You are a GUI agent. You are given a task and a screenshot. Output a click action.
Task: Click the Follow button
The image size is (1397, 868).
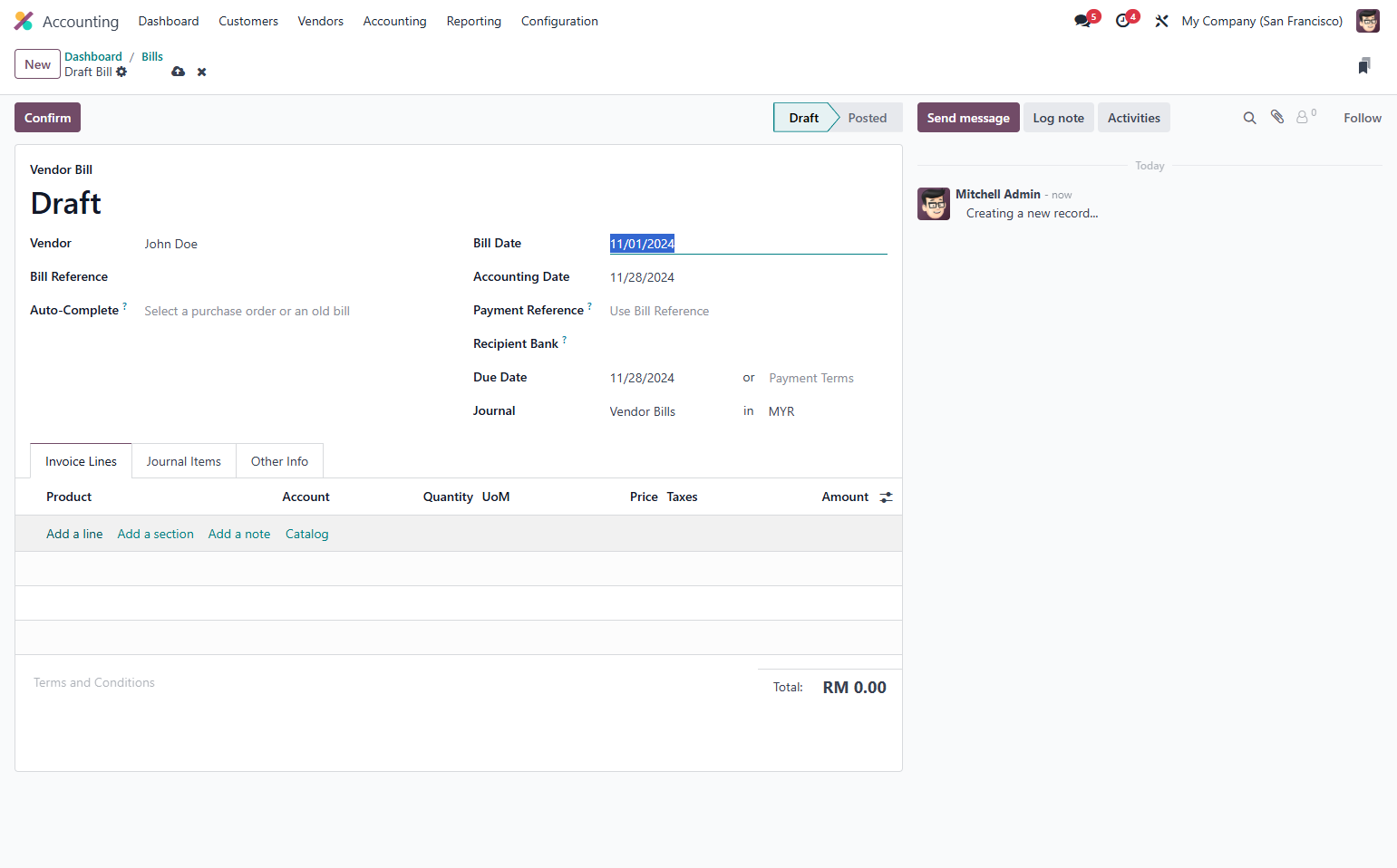(1362, 118)
